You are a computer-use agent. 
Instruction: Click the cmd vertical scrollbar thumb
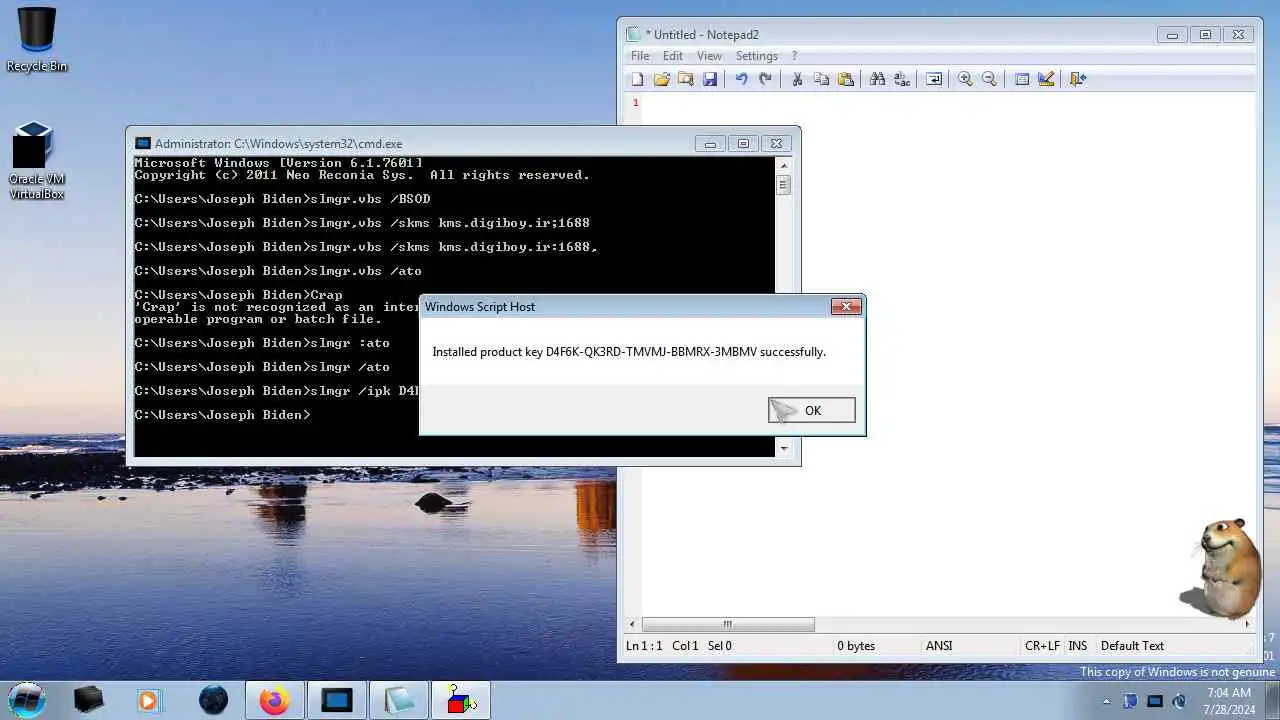pyautogui.click(x=783, y=185)
